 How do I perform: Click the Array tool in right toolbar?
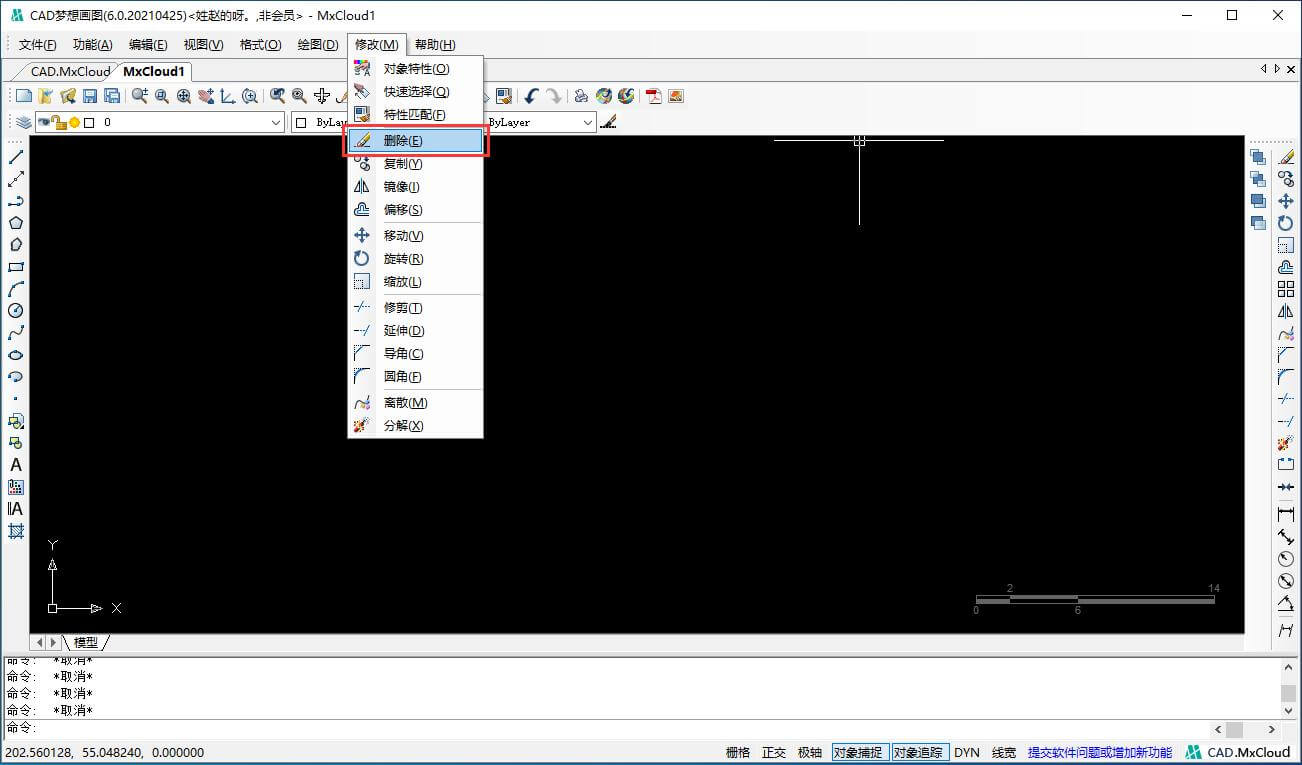coord(1286,289)
